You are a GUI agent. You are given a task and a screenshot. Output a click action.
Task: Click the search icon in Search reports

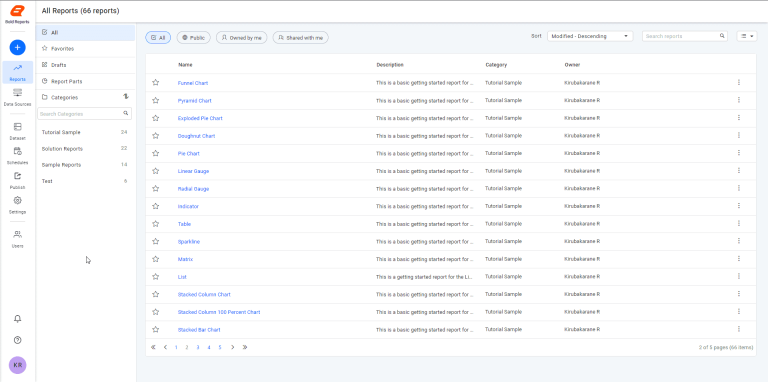coord(722,36)
